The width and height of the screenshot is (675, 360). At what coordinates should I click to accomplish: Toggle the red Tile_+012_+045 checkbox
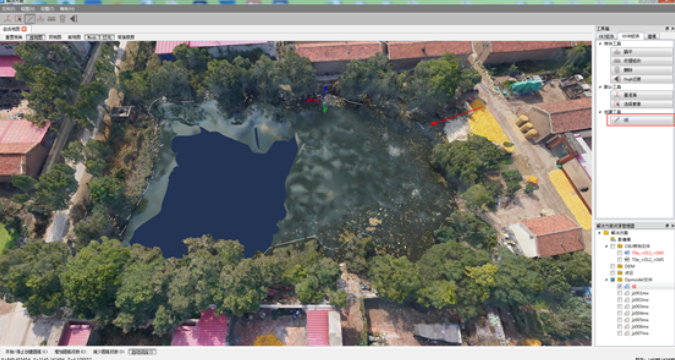point(619,253)
